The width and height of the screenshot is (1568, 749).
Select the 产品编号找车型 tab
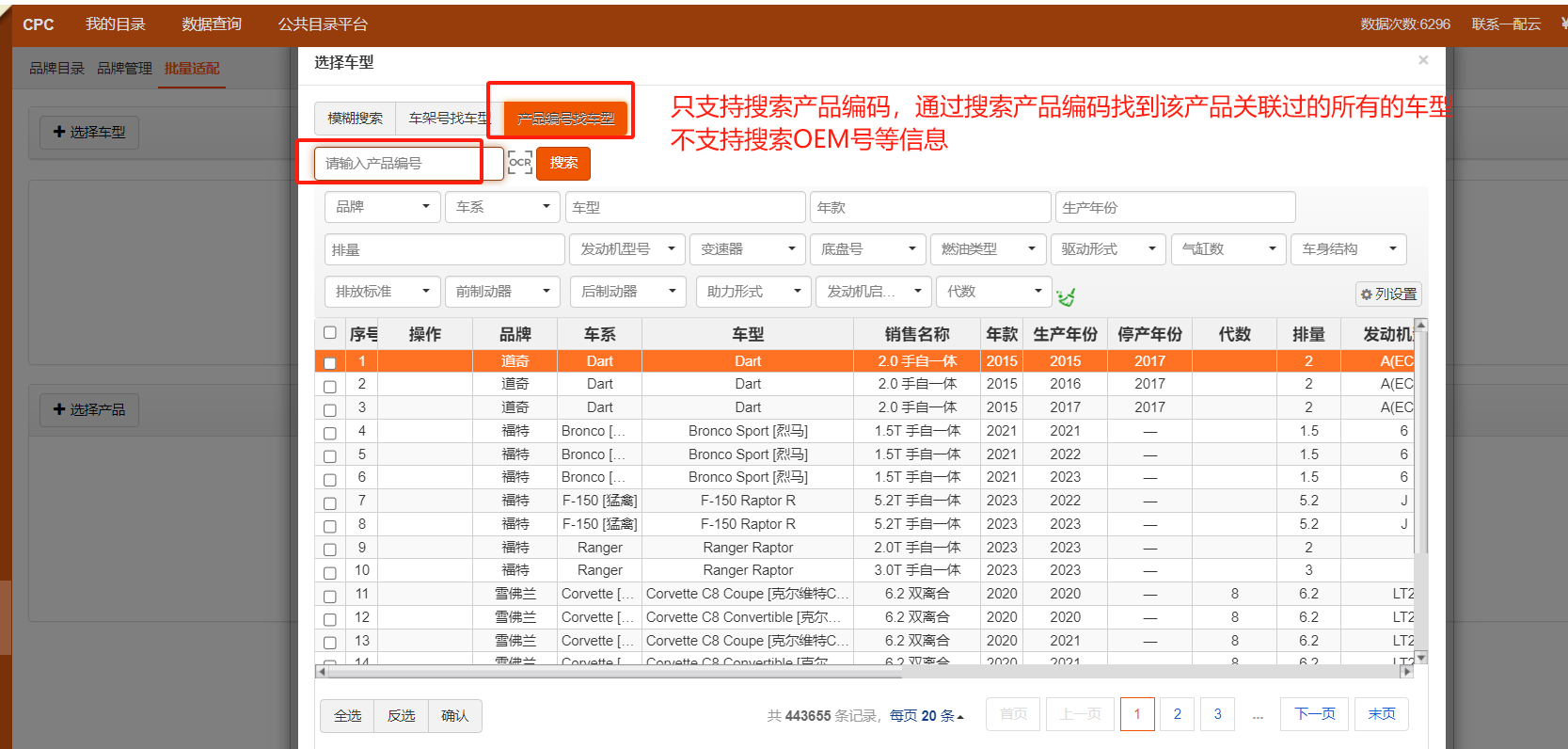tap(565, 118)
